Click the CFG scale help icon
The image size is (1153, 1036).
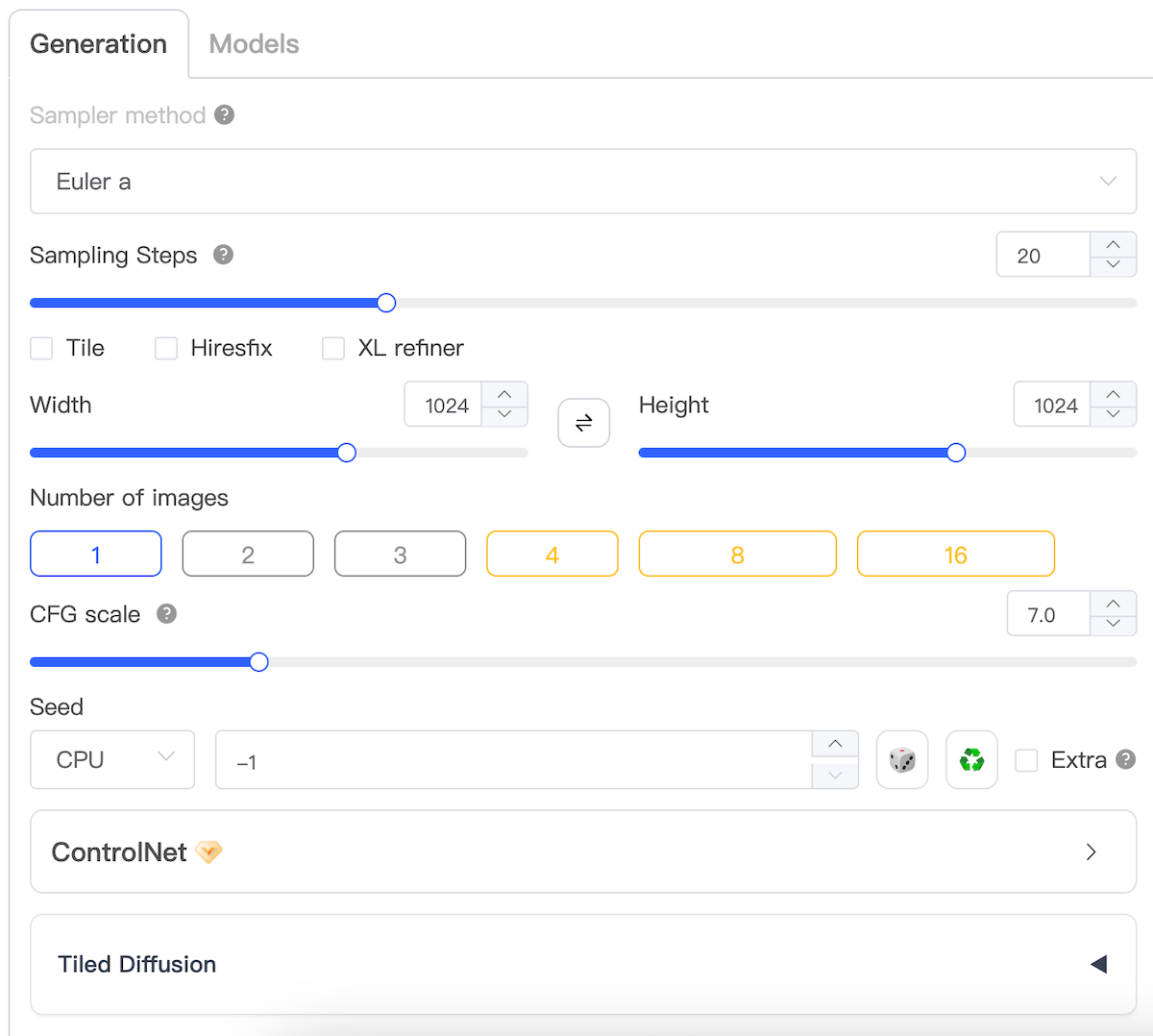point(165,613)
